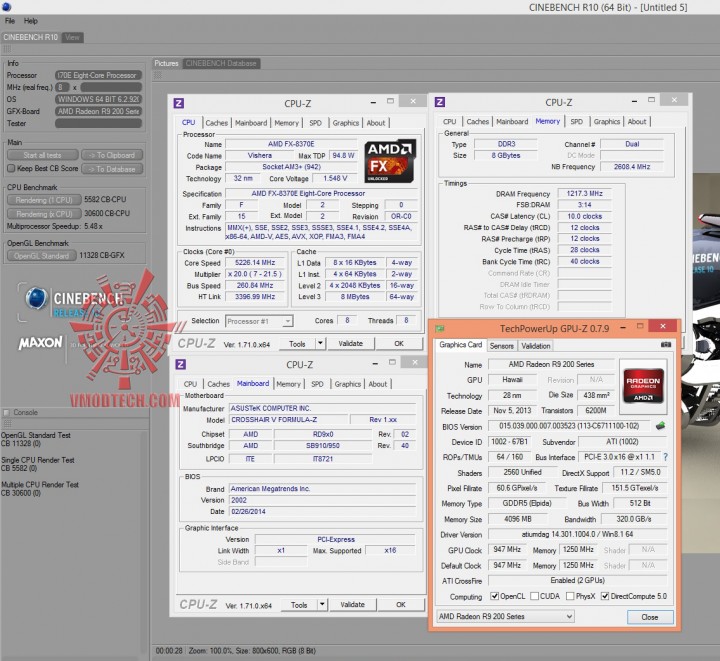Open Tools dropdown arrow in CPU-Z CPU window
Viewport: 720px width, 661px height.
tap(320, 343)
